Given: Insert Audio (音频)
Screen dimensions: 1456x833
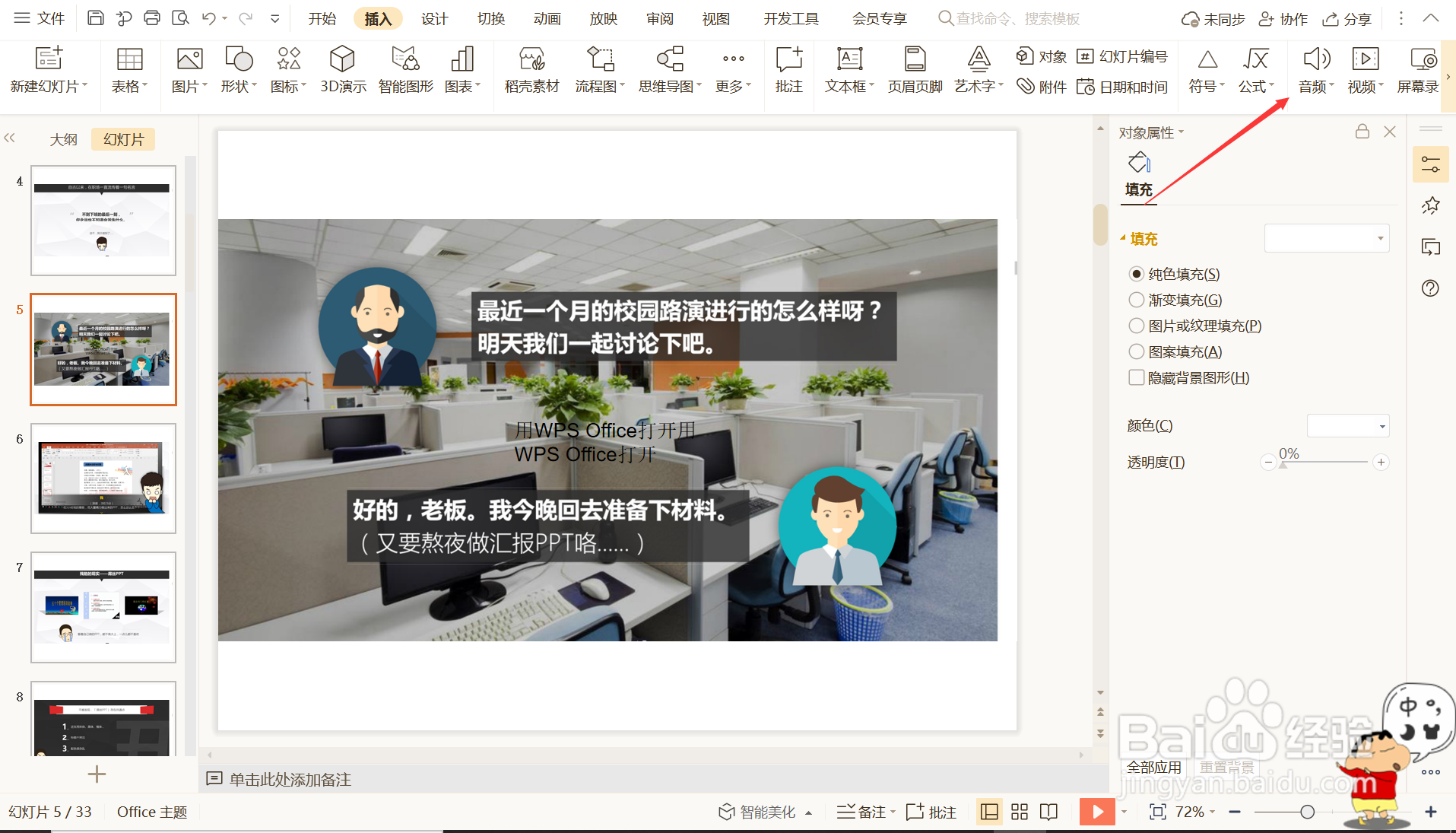Looking at the screenshot, I should (x=1316, y=70).
